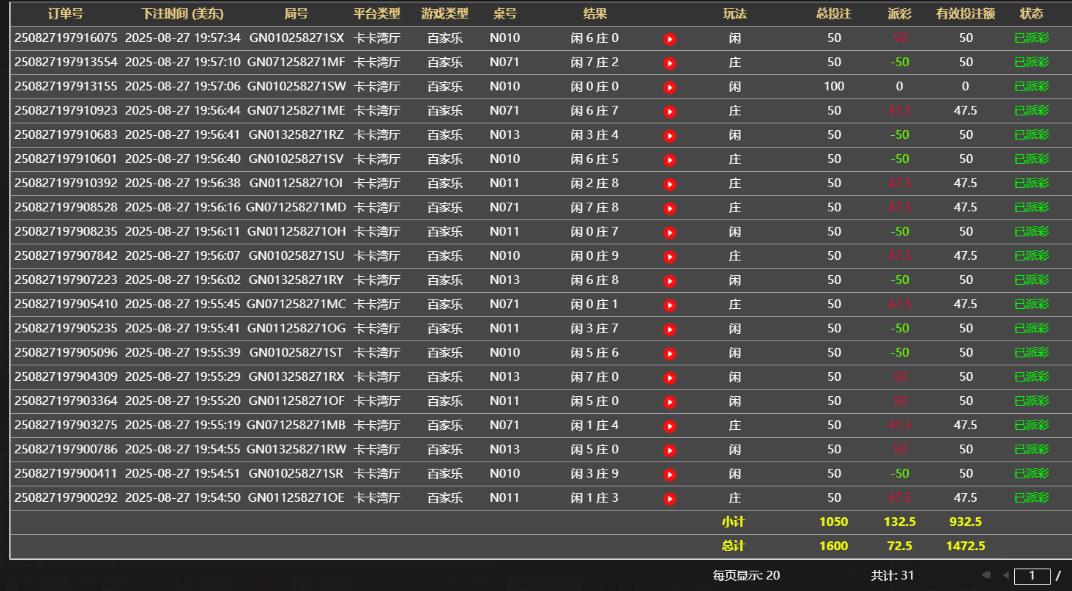
Task: Go to previous page arrow
Action: 1005,575
